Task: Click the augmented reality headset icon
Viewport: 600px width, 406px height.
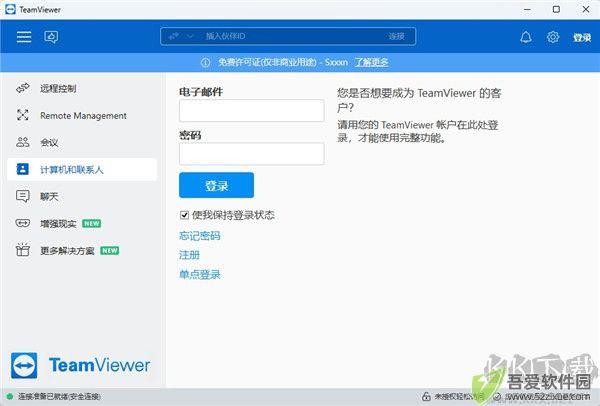Action: 23,223
